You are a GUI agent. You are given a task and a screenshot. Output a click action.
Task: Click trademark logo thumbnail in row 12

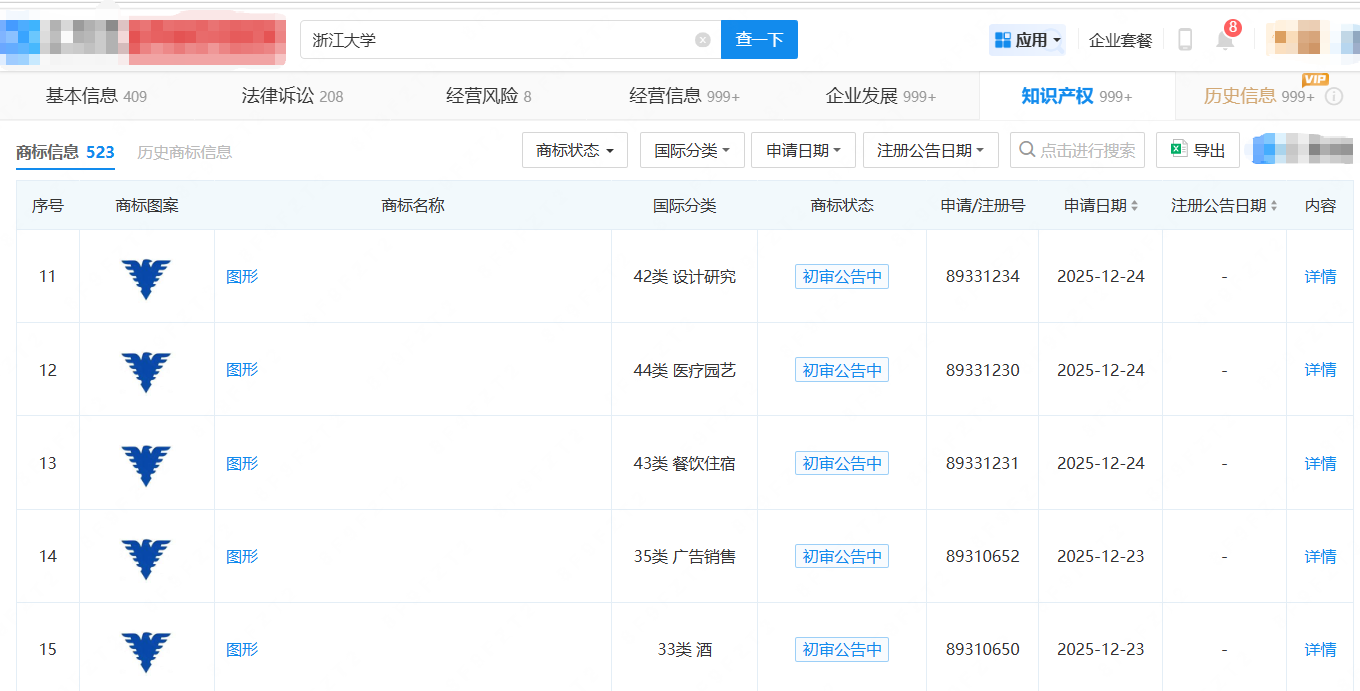[x=146, y=371]
